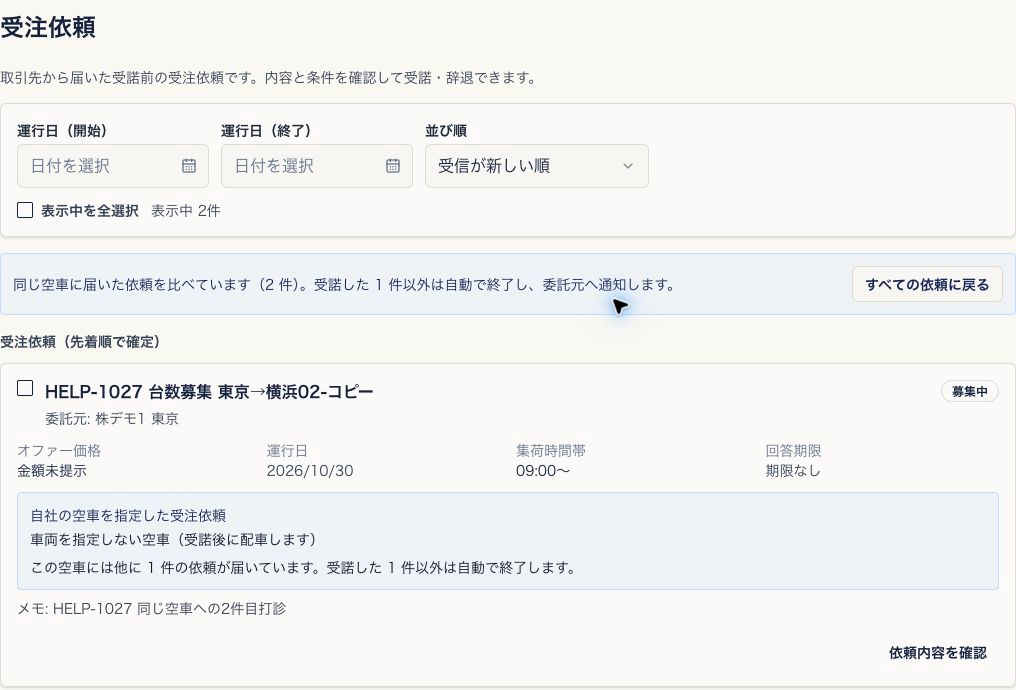The image size is (1016, 690).
Task: Click 自社の空車を指定した受注依頼 text
Action: tap(128, 516)
